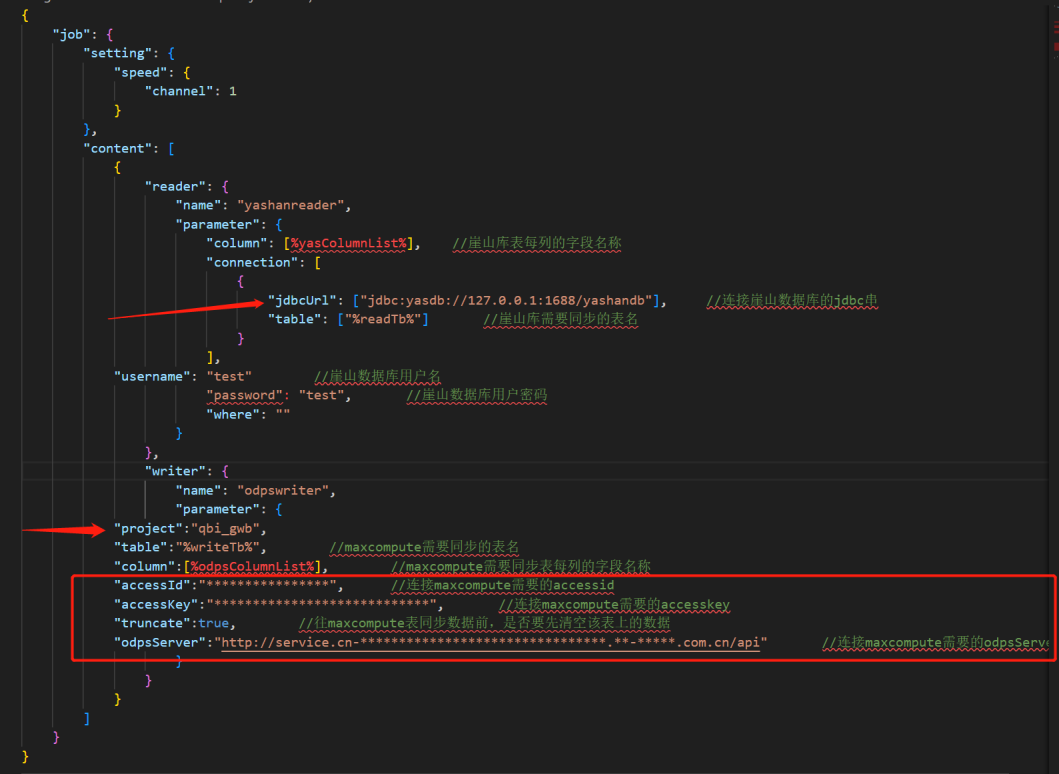
Task: Click the true value of truncate
Action: [213, 623]
